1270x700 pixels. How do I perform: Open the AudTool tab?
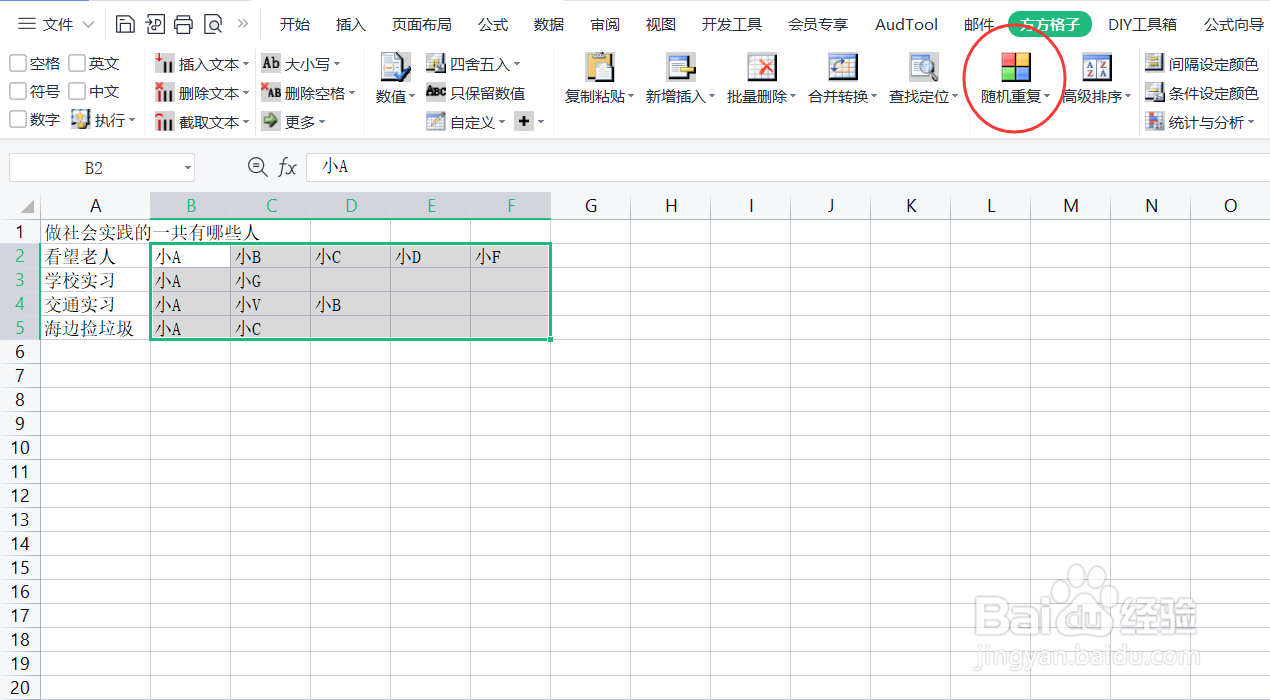tap(907, 24)
